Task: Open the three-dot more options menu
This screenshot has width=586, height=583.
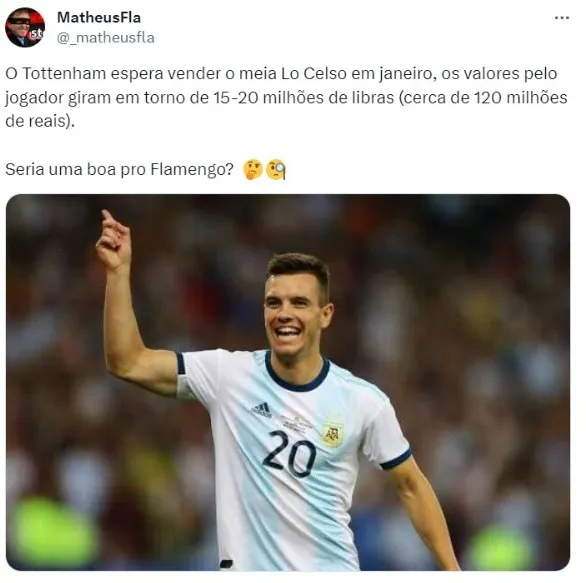Action: pos(562,18)
